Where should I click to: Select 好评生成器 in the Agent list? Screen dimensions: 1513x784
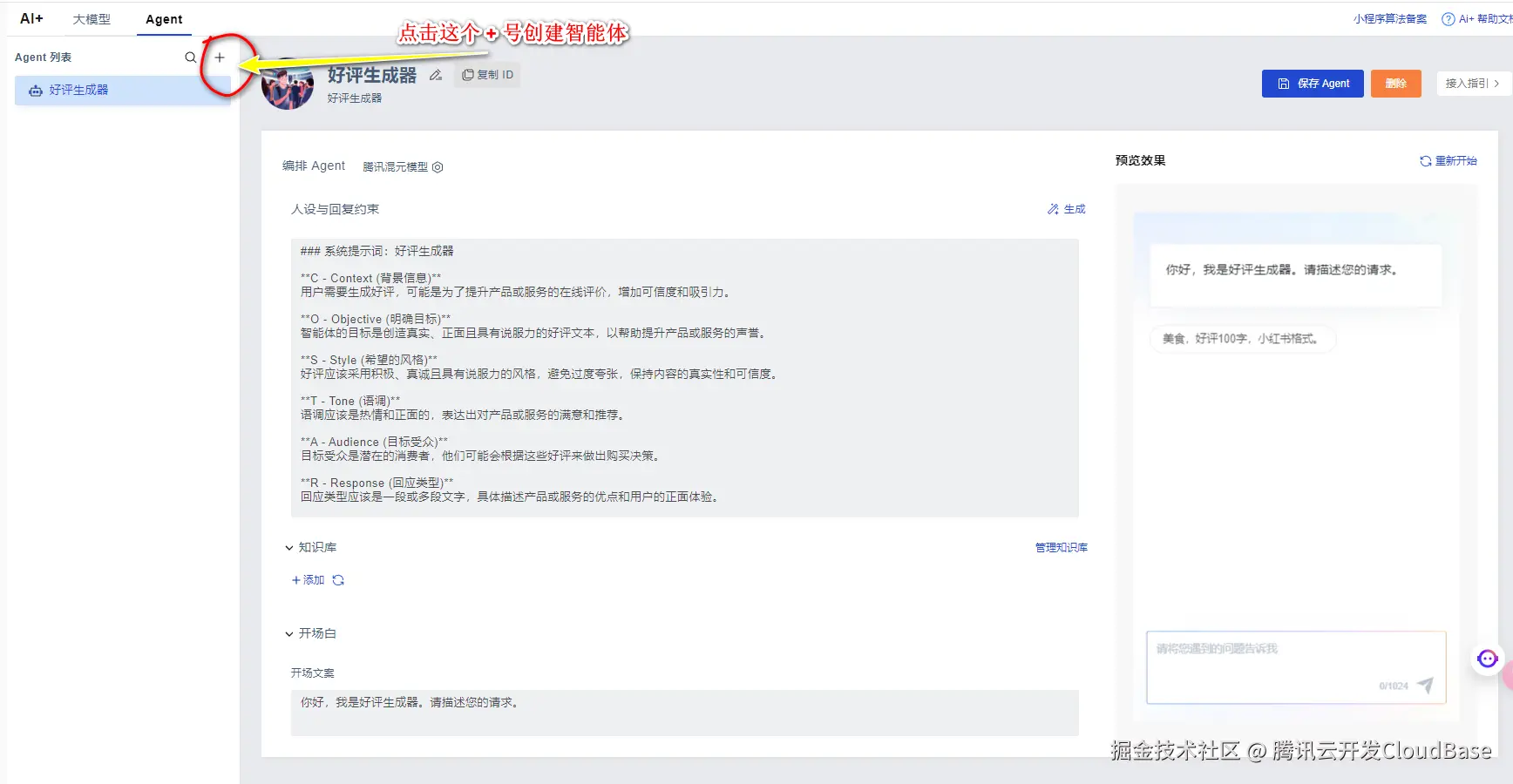[122, 91]
